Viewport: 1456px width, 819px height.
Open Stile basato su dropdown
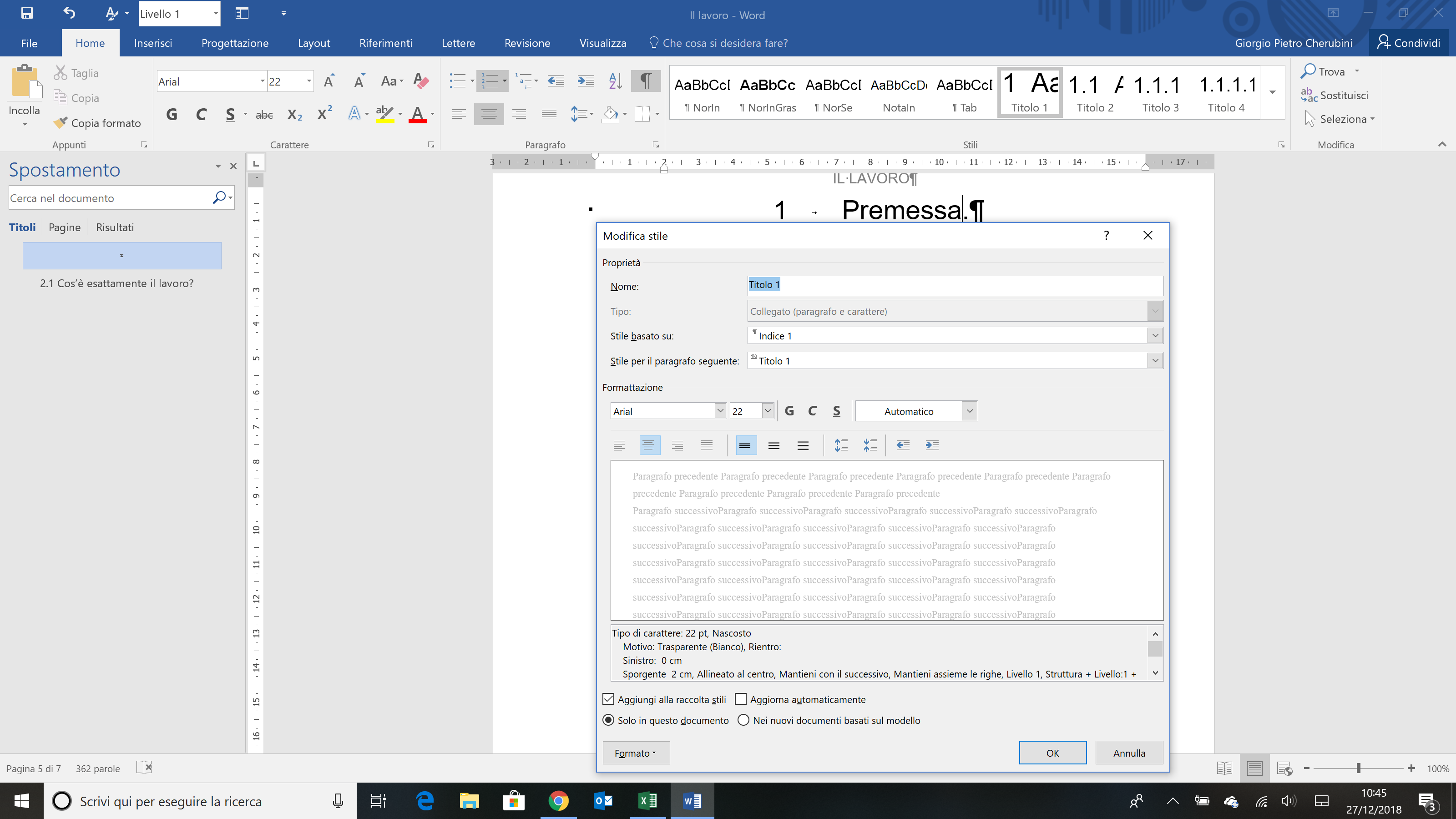point(1155,336)
